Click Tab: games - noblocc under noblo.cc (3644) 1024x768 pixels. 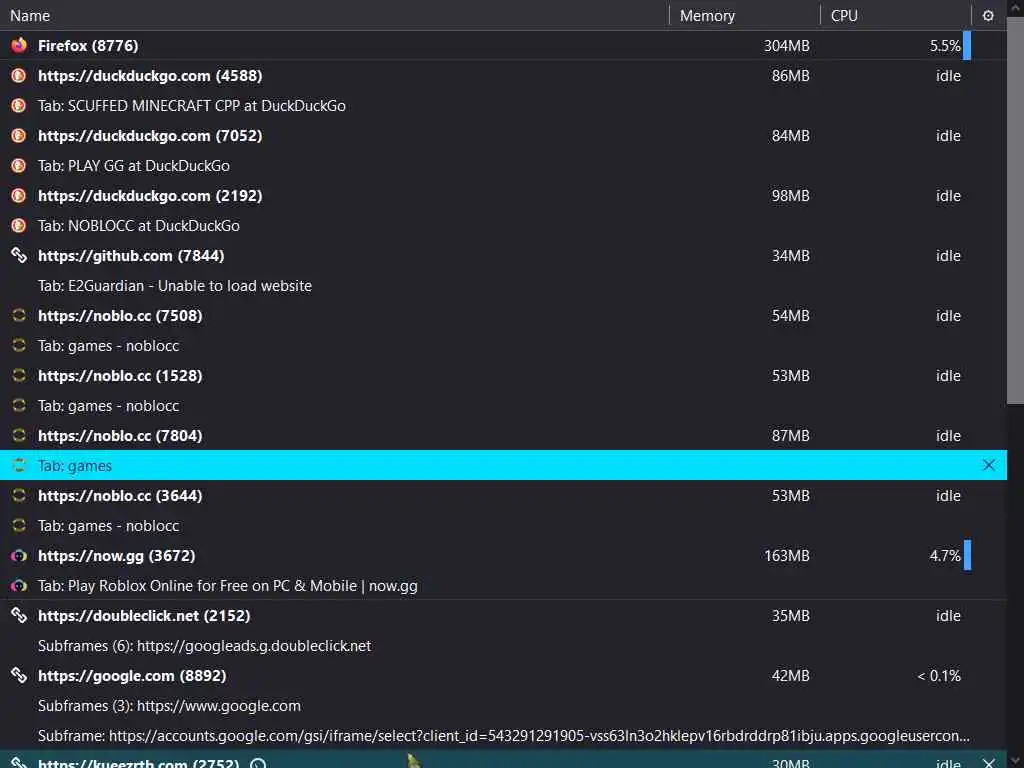click(504, 526)
